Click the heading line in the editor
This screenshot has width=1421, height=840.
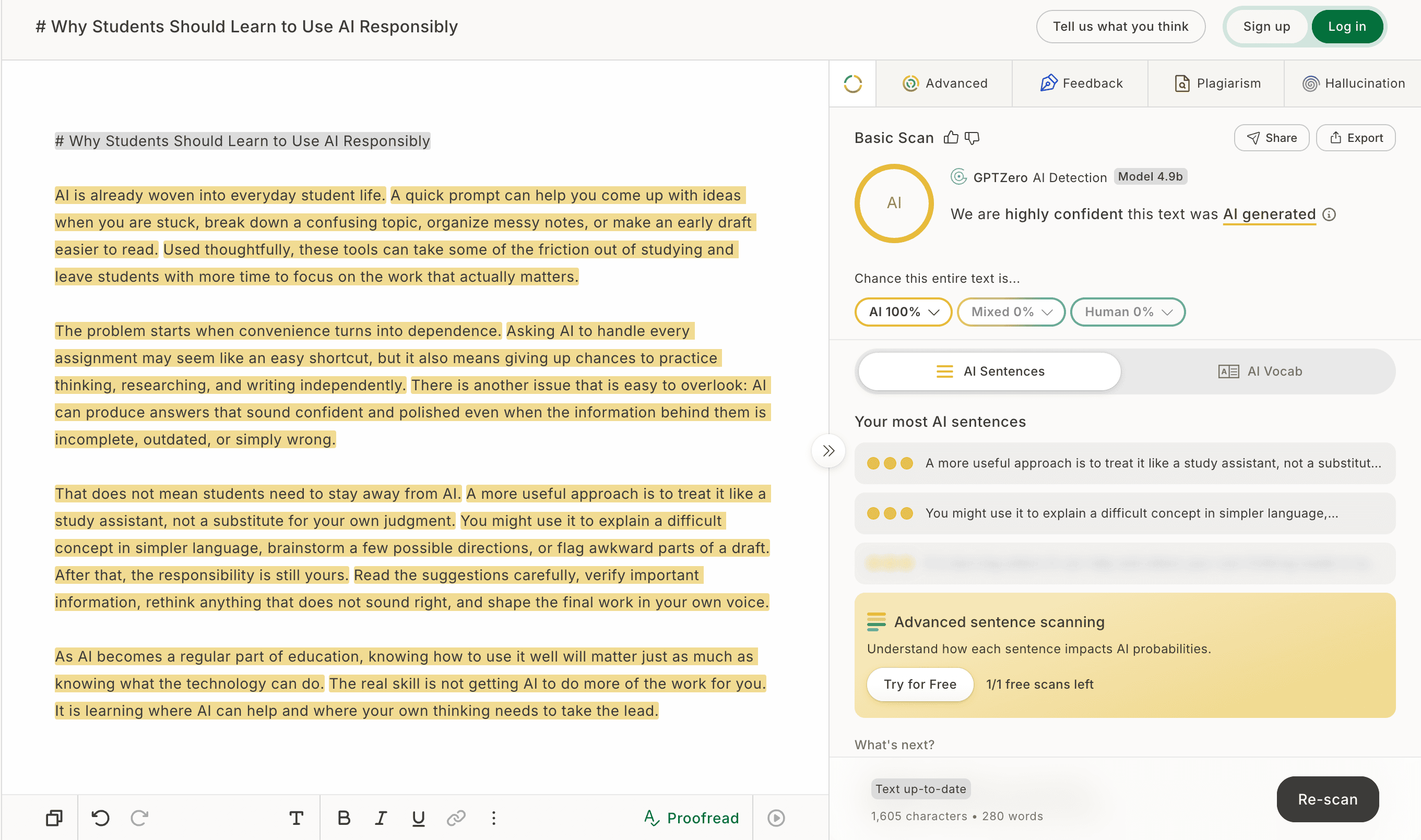click(x=242, y=140)
